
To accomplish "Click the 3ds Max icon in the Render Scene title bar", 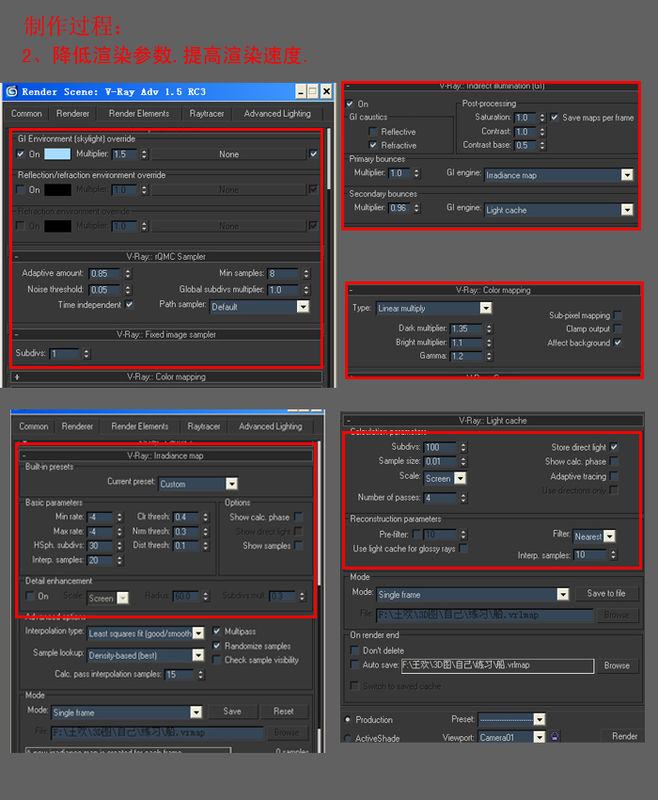I will pyautogui.click(x=11, y=91).
